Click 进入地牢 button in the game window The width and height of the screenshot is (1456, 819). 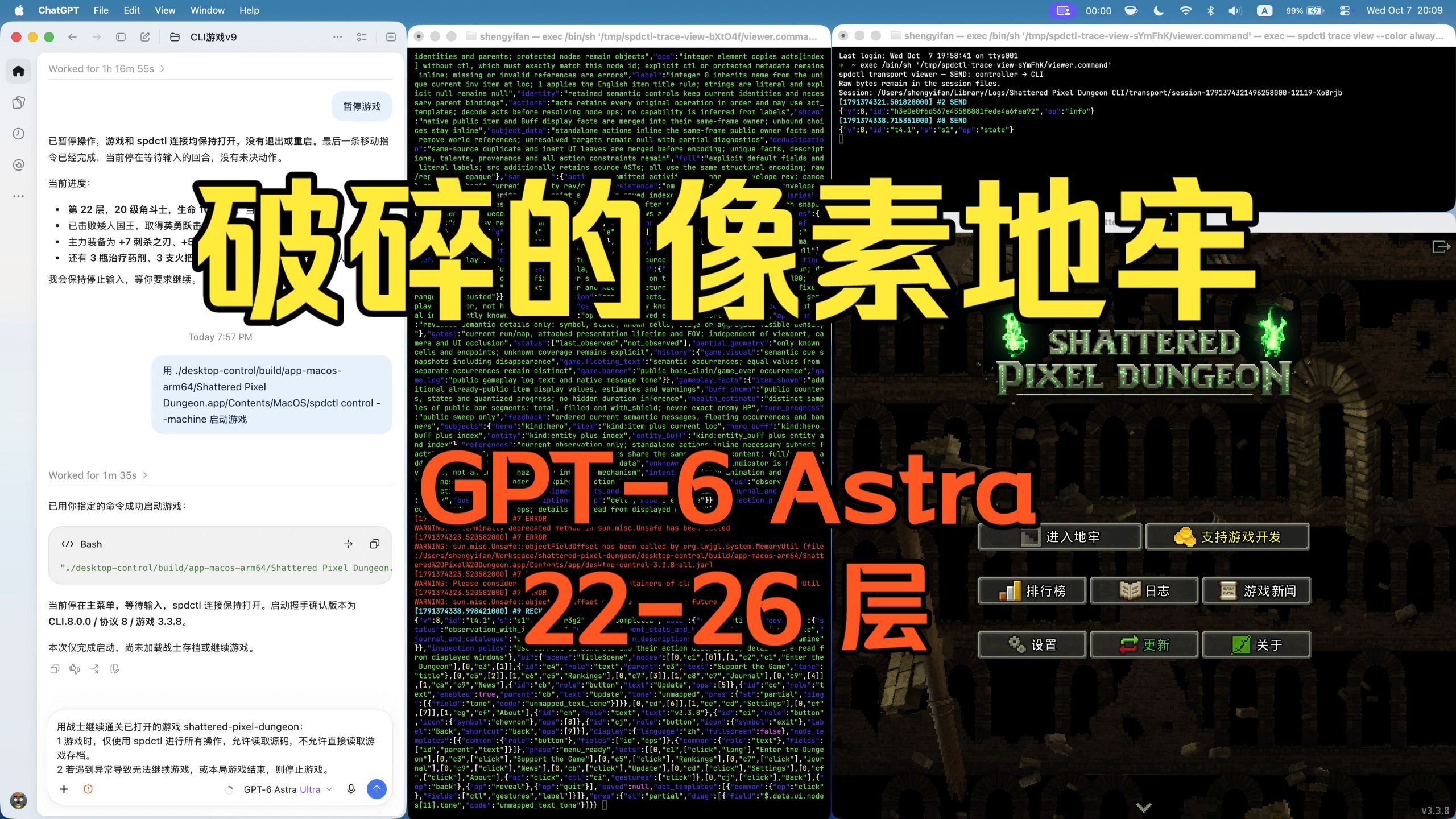click(x=1059, y=537)
